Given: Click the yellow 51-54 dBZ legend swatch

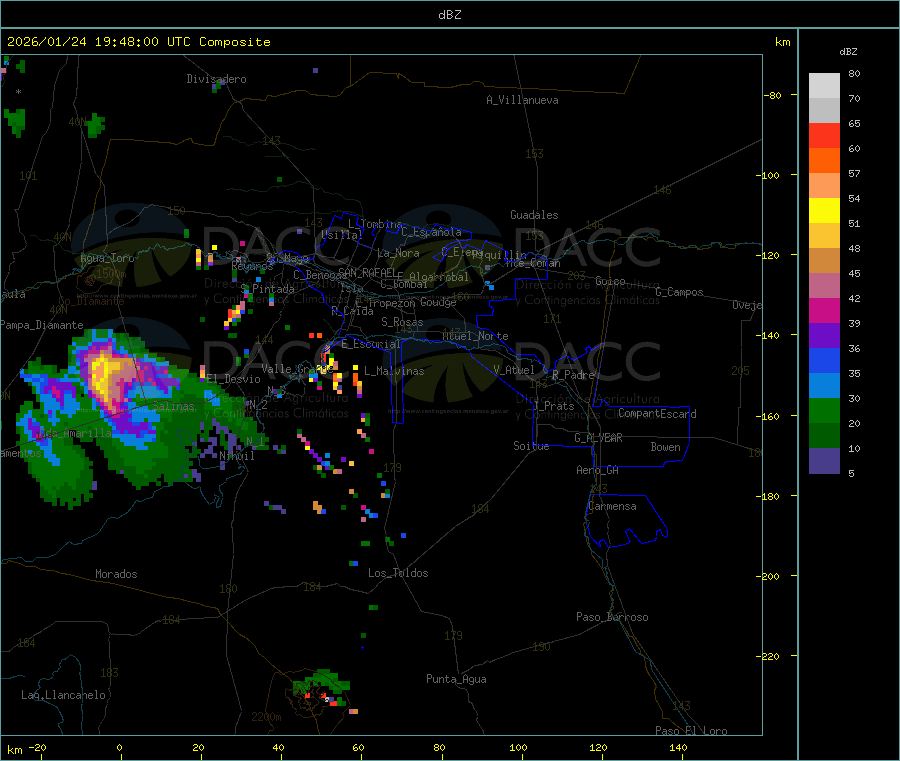Looking at the screenshot, I should (824, 211).
